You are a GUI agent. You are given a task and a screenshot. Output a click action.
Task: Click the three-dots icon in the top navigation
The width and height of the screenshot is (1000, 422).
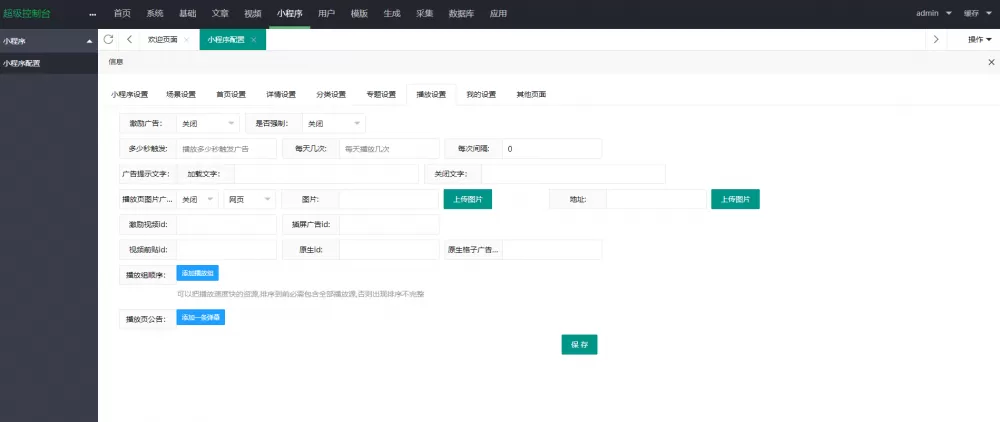(93, 14)
